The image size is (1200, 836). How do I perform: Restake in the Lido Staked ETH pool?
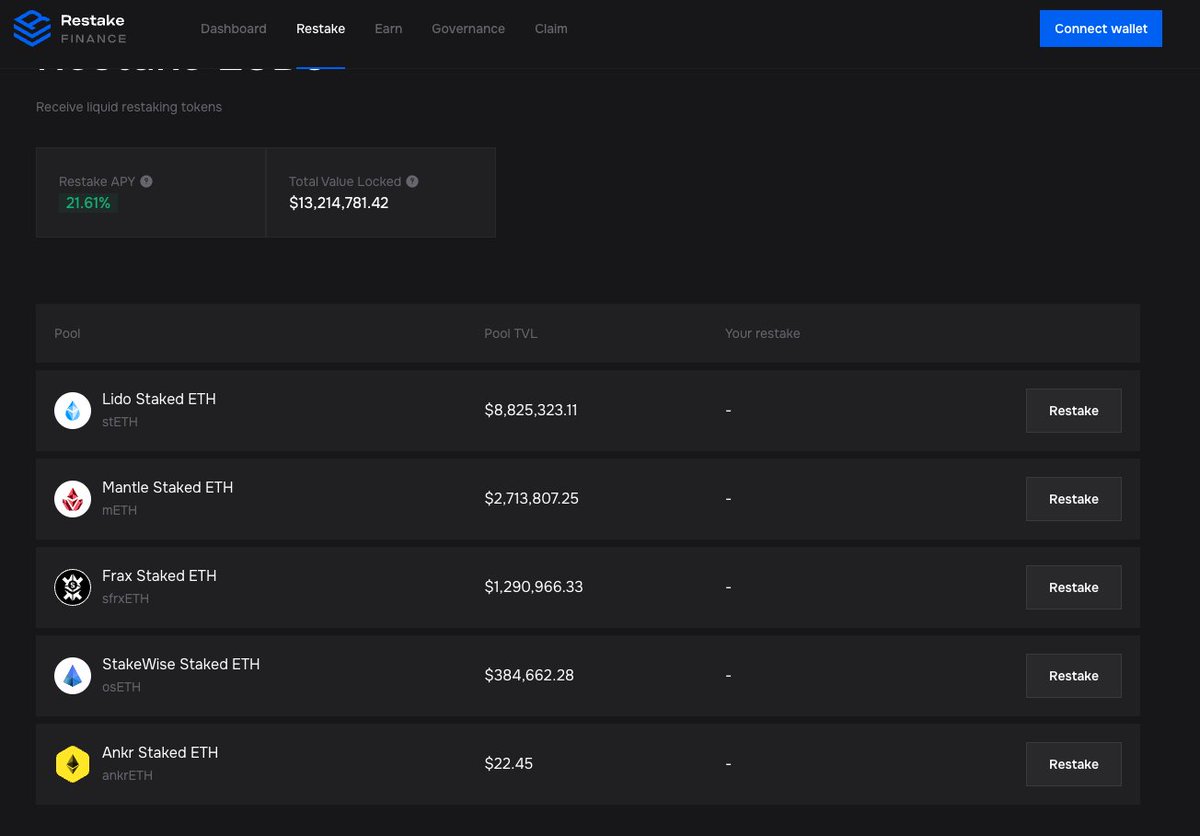[1073, 411]
